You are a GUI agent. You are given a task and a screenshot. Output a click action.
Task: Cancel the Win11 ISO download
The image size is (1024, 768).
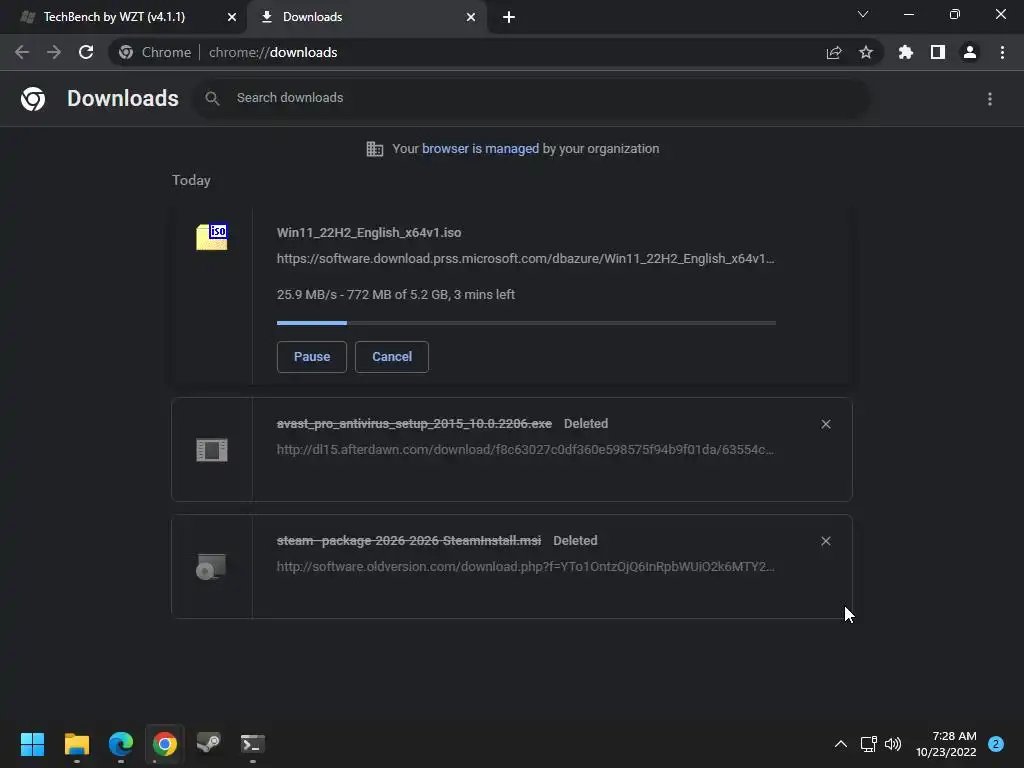[x=392, y=357]
